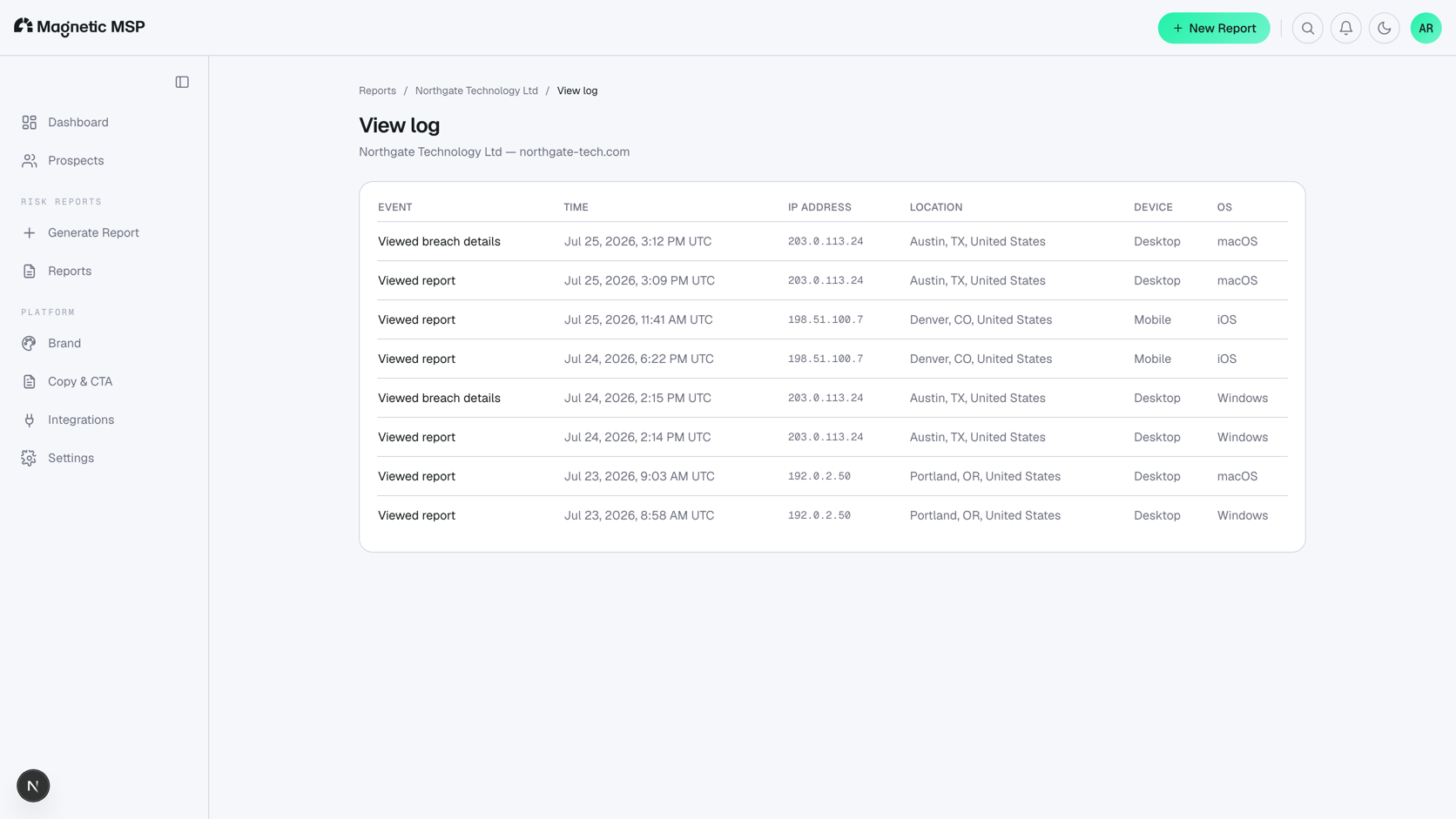Click the Dashboard grid icon

click(x=30, y=123)
